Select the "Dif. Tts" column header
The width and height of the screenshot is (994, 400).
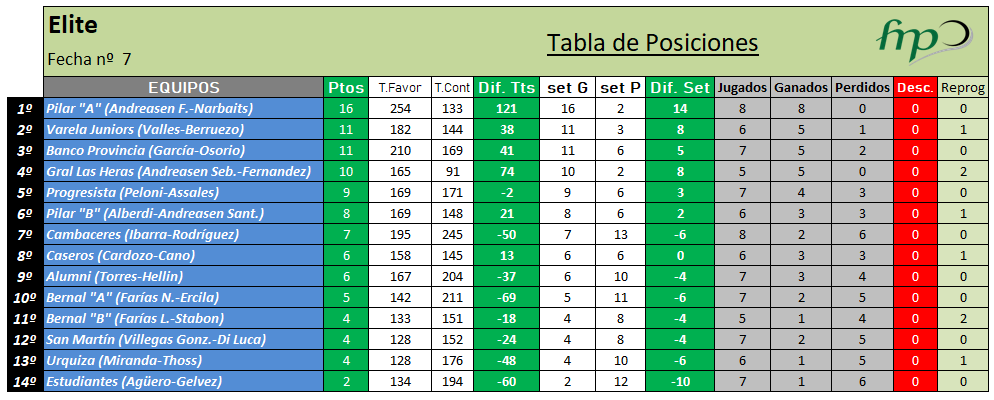coord(506,88)
